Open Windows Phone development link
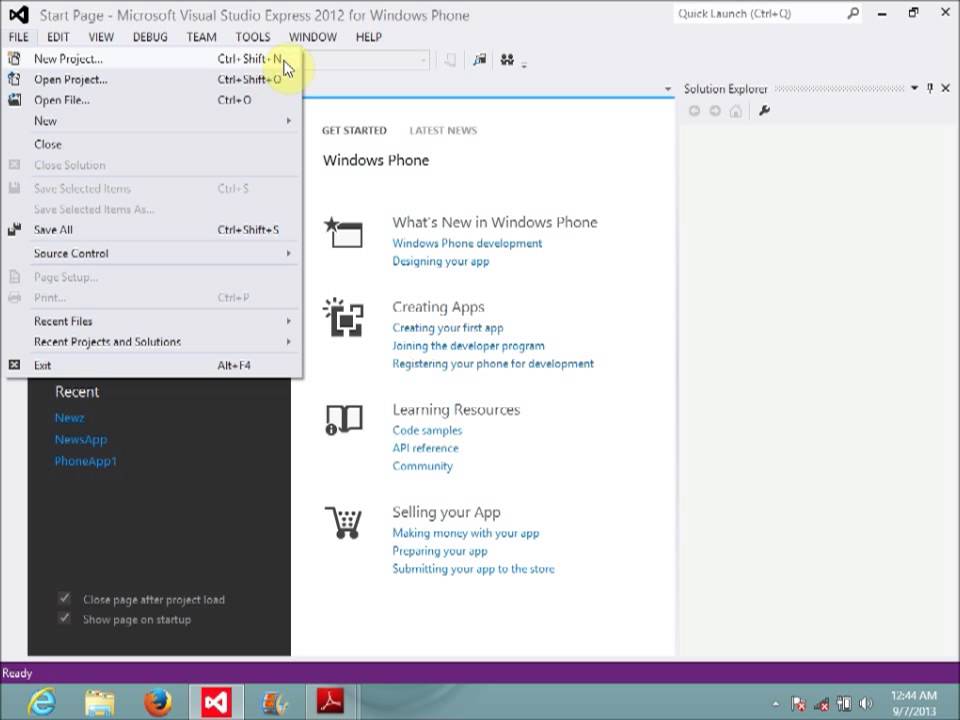The height and width of the screenshot is (720, 960). coord(467,243)
